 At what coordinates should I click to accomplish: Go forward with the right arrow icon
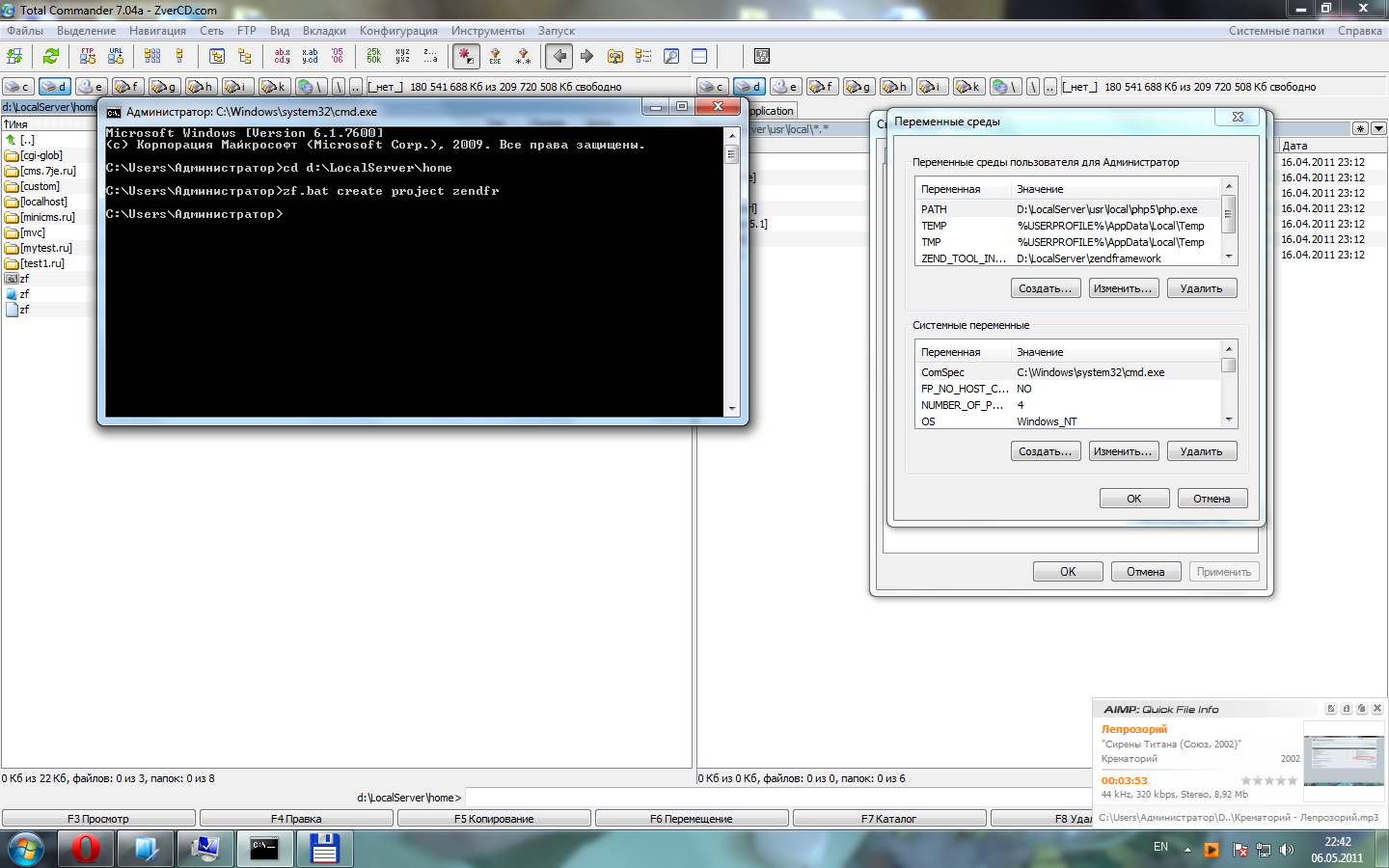586,56
